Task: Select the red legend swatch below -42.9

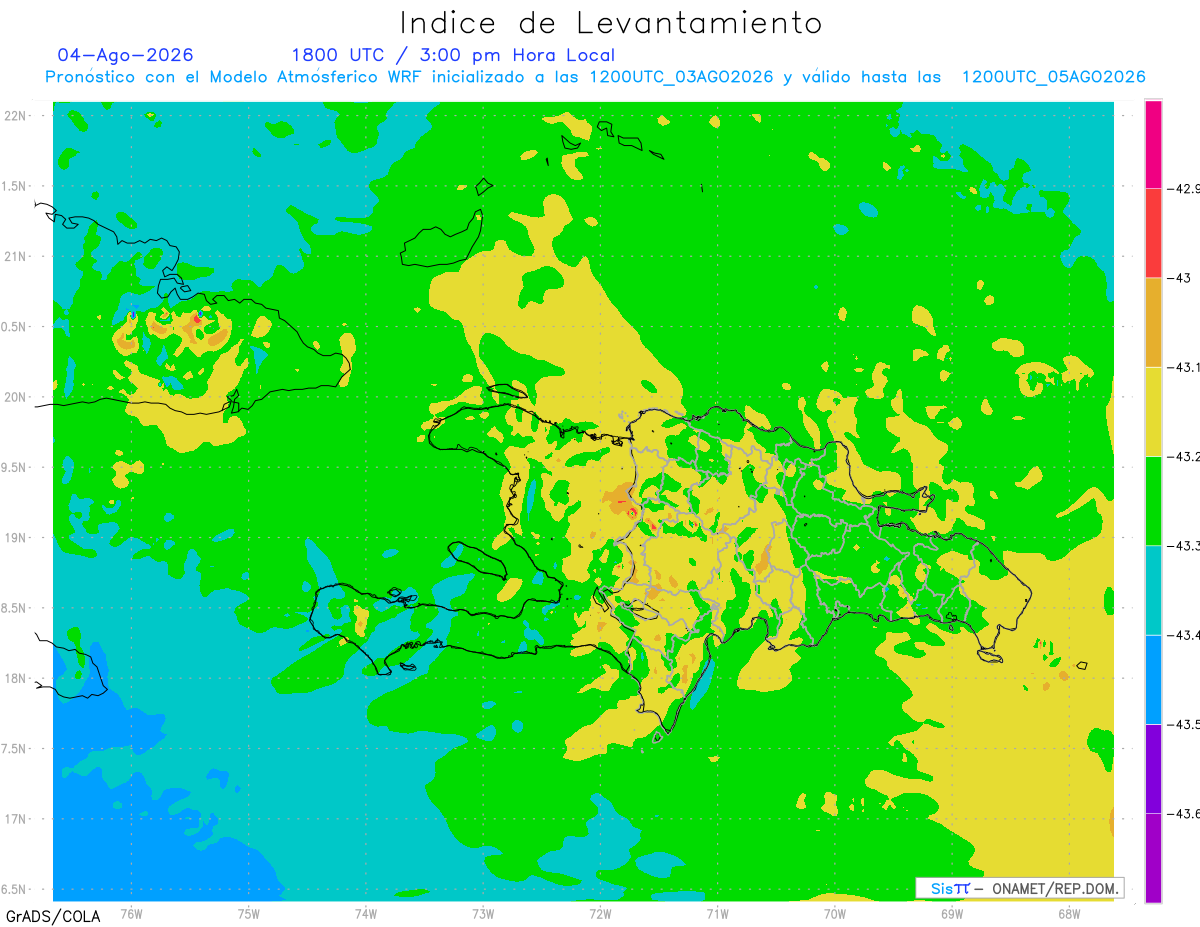Action: pos(1153,232)
